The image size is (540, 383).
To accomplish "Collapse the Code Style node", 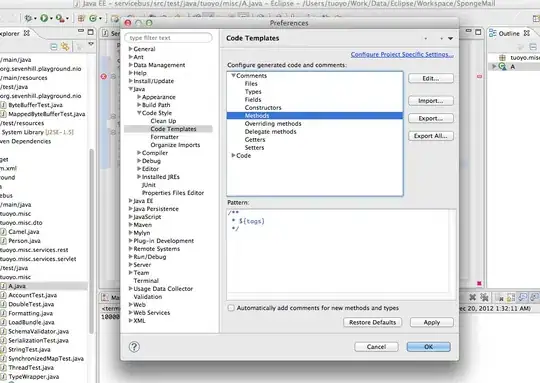I will (x=139, y=113).
